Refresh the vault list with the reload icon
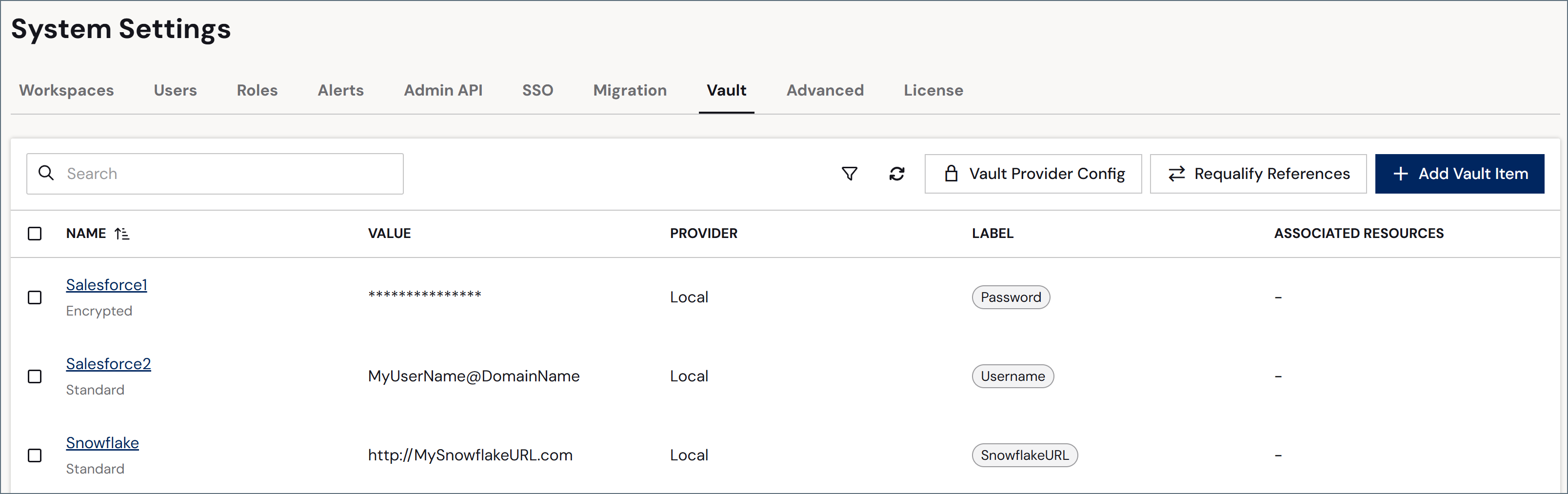 tap(896, 174)
